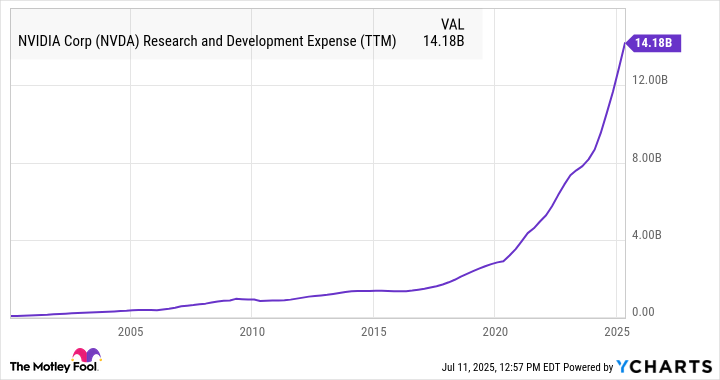Click the 2015 x-axis label
Screen dimensions: 720x380
[x=374, y=332]
